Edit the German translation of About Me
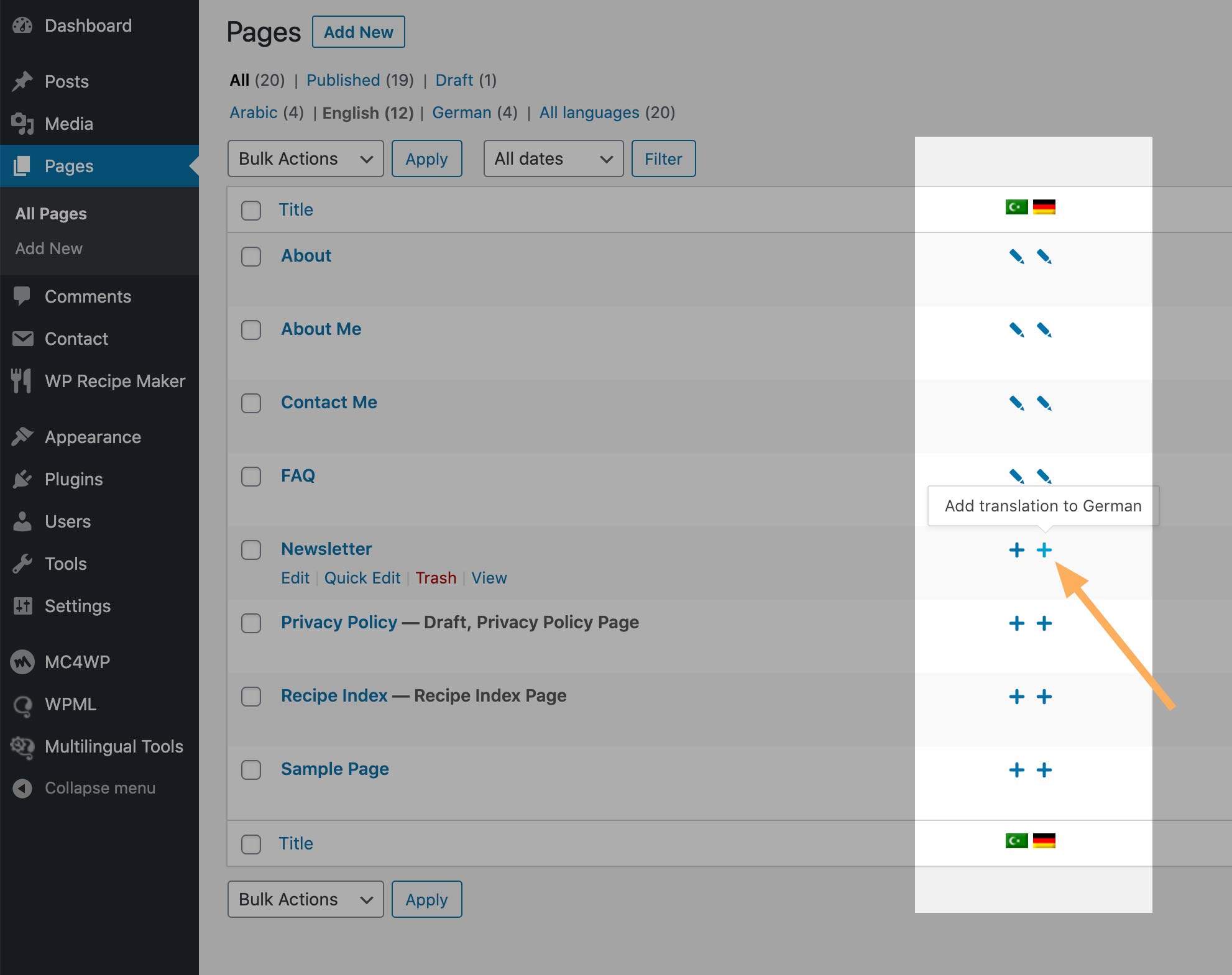The height and width of the screenshot is (975, 1232). [1045, 330]
